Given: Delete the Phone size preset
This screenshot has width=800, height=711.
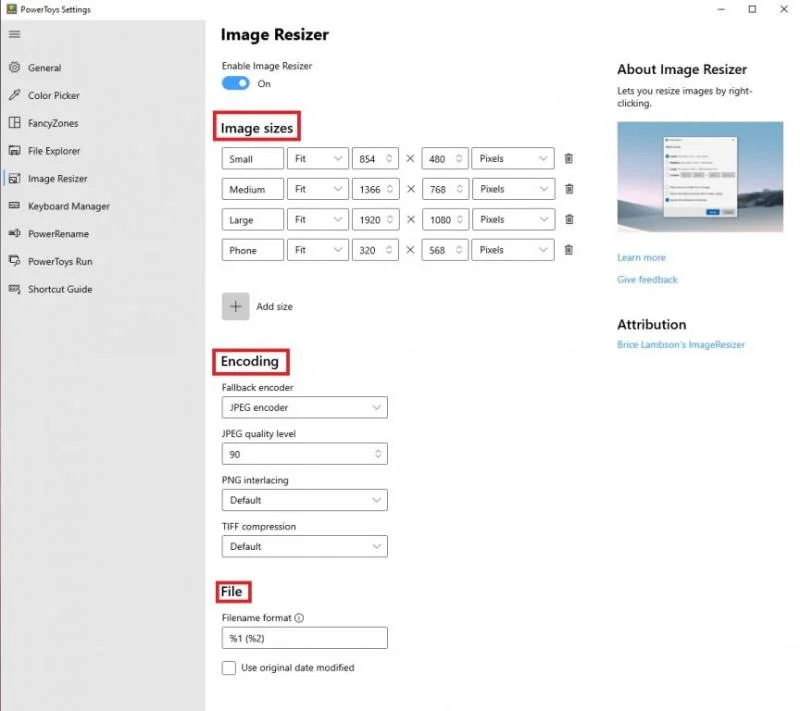Looking at the screenshot, I should [568, 250].
